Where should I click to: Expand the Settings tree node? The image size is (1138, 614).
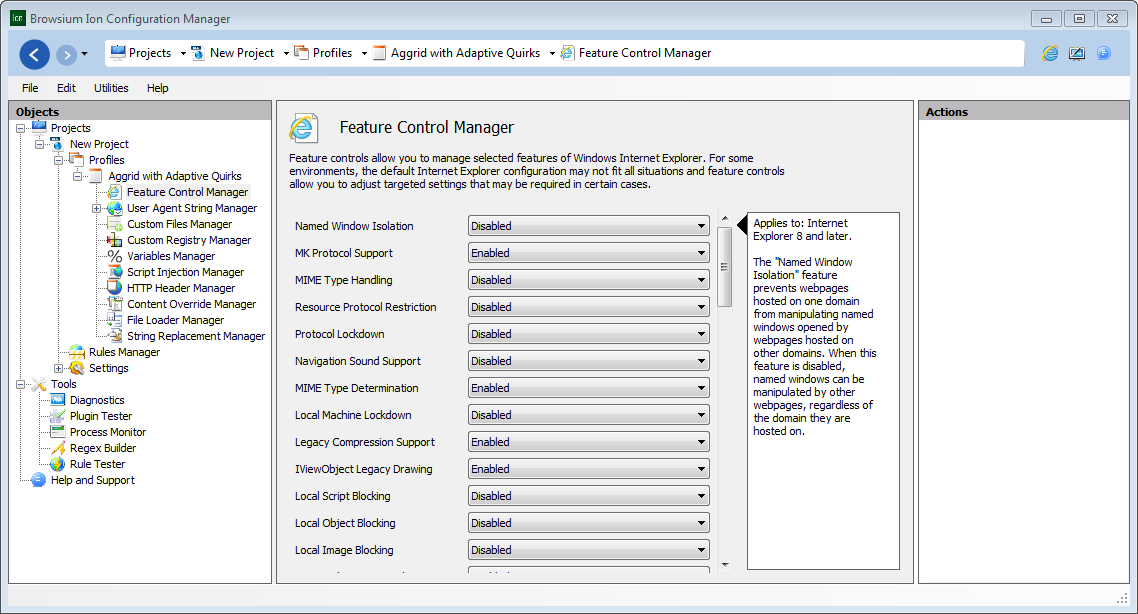click(58, 368)
